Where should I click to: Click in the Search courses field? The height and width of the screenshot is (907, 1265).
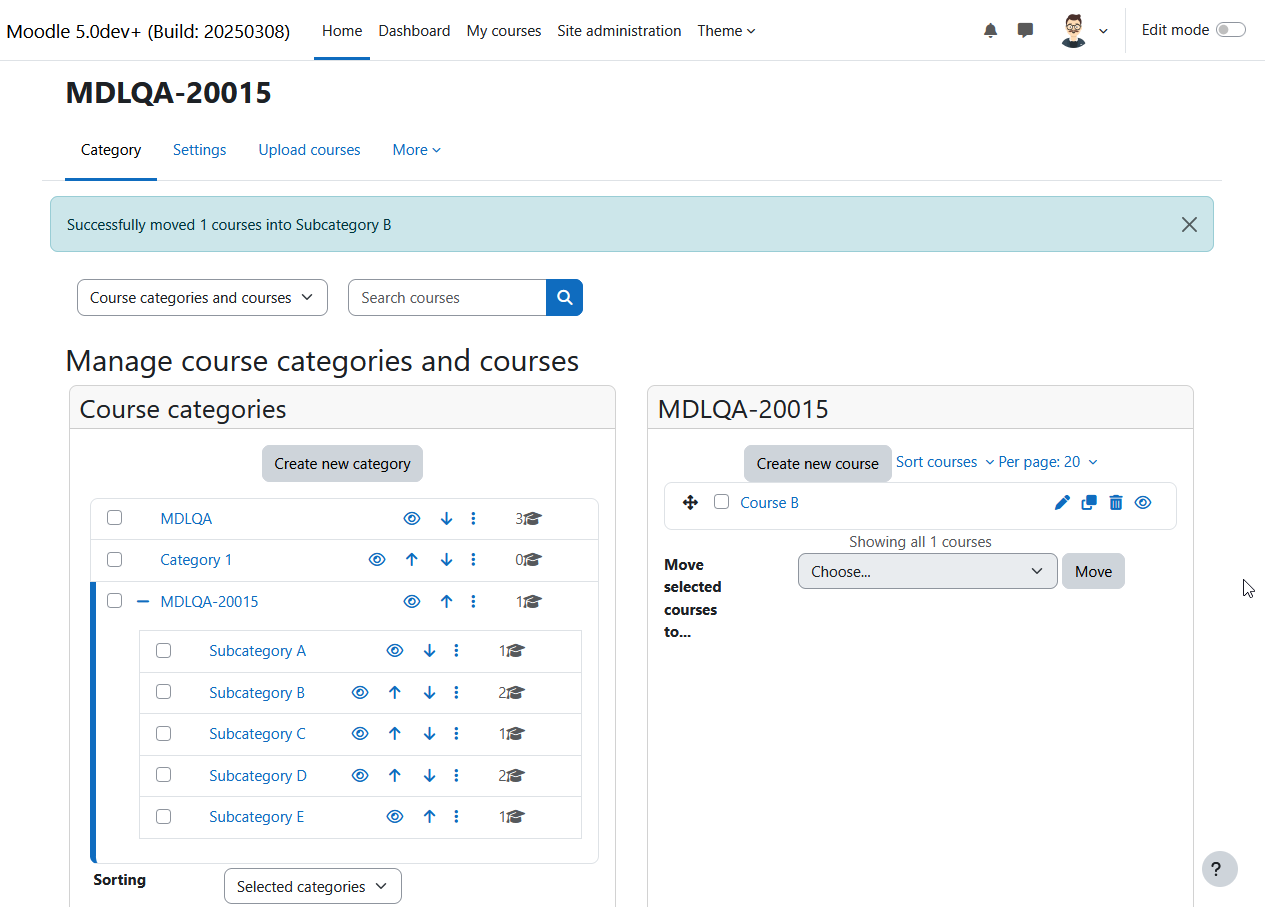click(x=447, y=297)
